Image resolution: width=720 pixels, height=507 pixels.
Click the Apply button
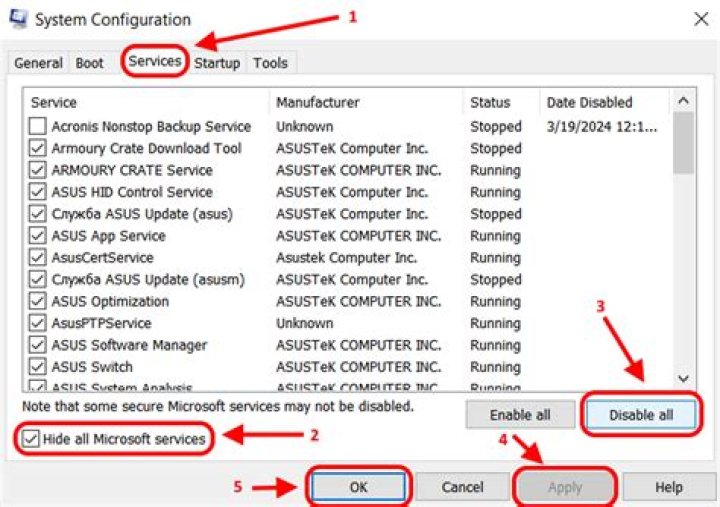(x=565, y=487)
